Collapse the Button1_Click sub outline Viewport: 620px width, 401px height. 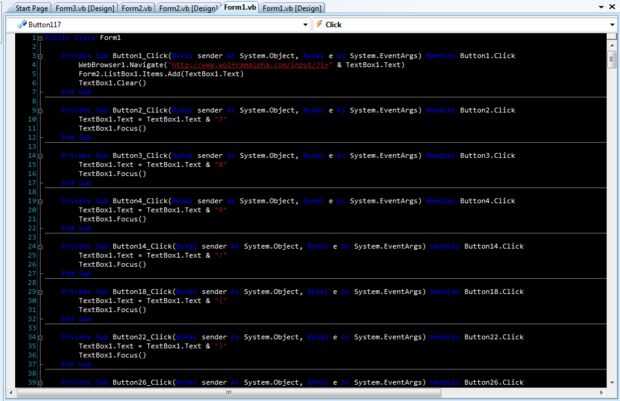[x=40, y=56]
